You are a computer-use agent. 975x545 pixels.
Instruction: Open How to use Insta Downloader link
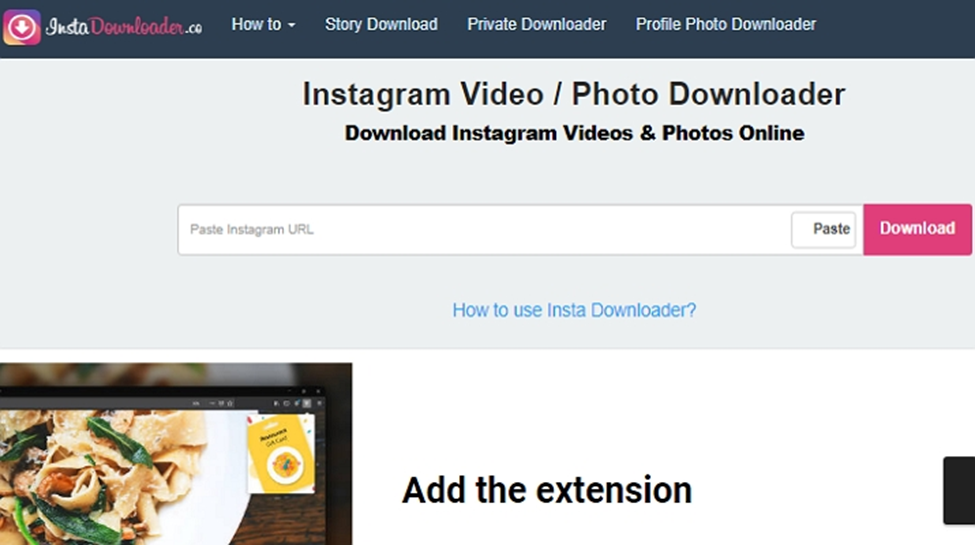[x=574, y=310]
